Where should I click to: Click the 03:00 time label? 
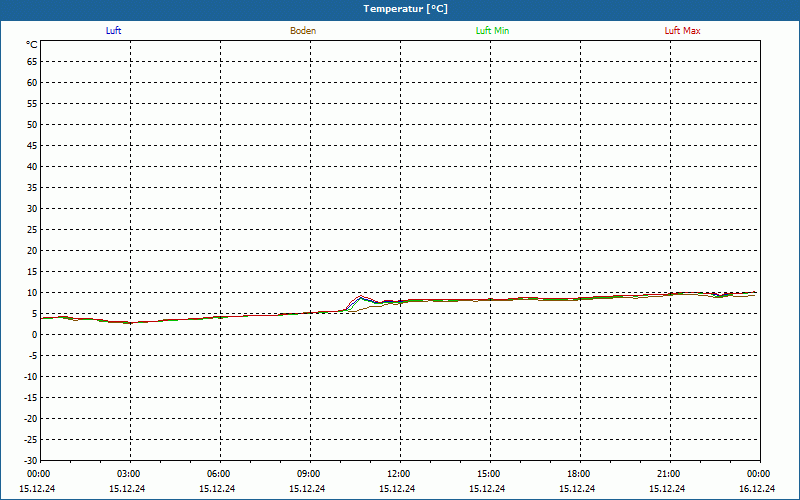point(129,474)
